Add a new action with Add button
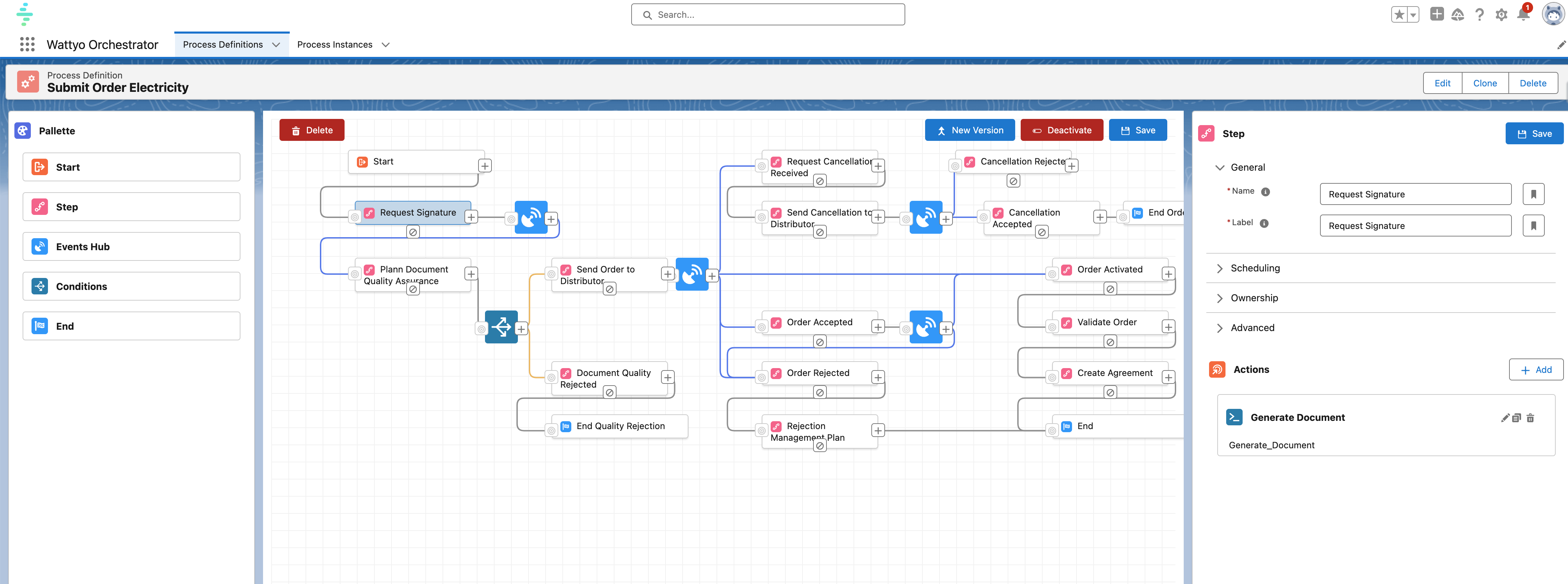 [x=1536, y=370]
